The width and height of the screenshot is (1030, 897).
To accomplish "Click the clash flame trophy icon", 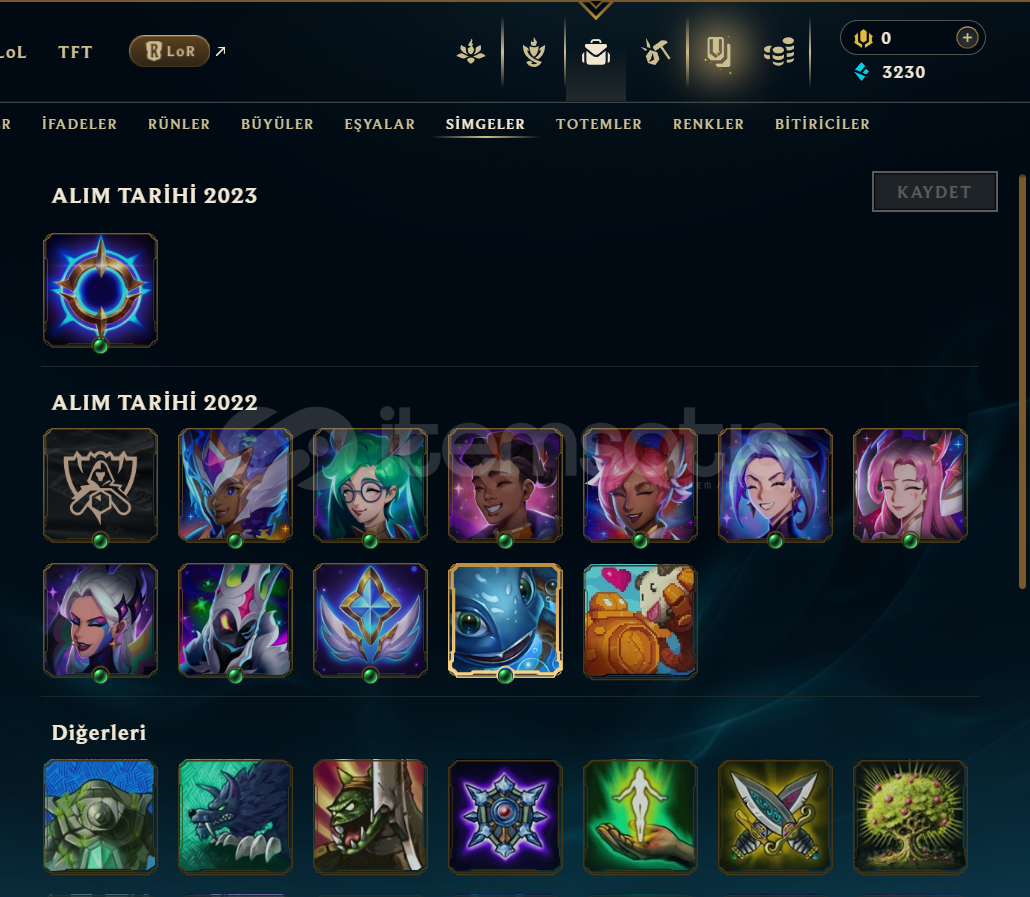I will click(533, 52).
